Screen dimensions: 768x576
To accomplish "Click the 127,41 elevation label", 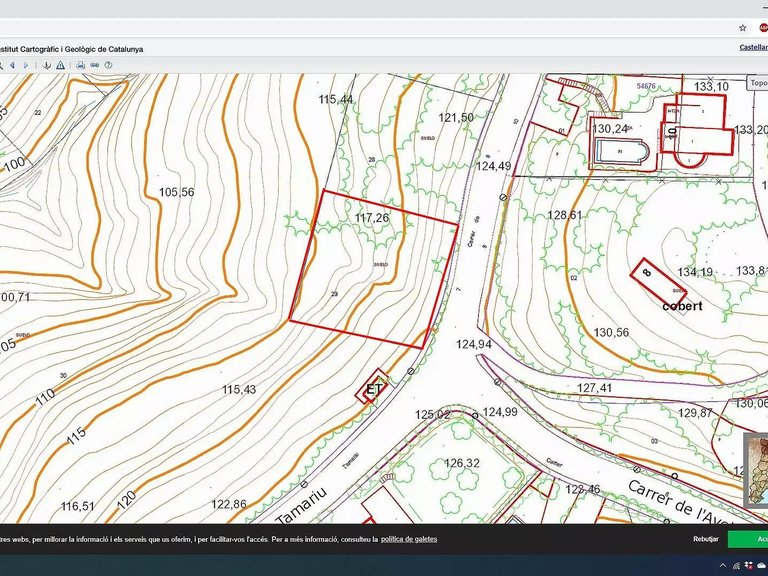I will pyautogui.click(x=595, y=388).
